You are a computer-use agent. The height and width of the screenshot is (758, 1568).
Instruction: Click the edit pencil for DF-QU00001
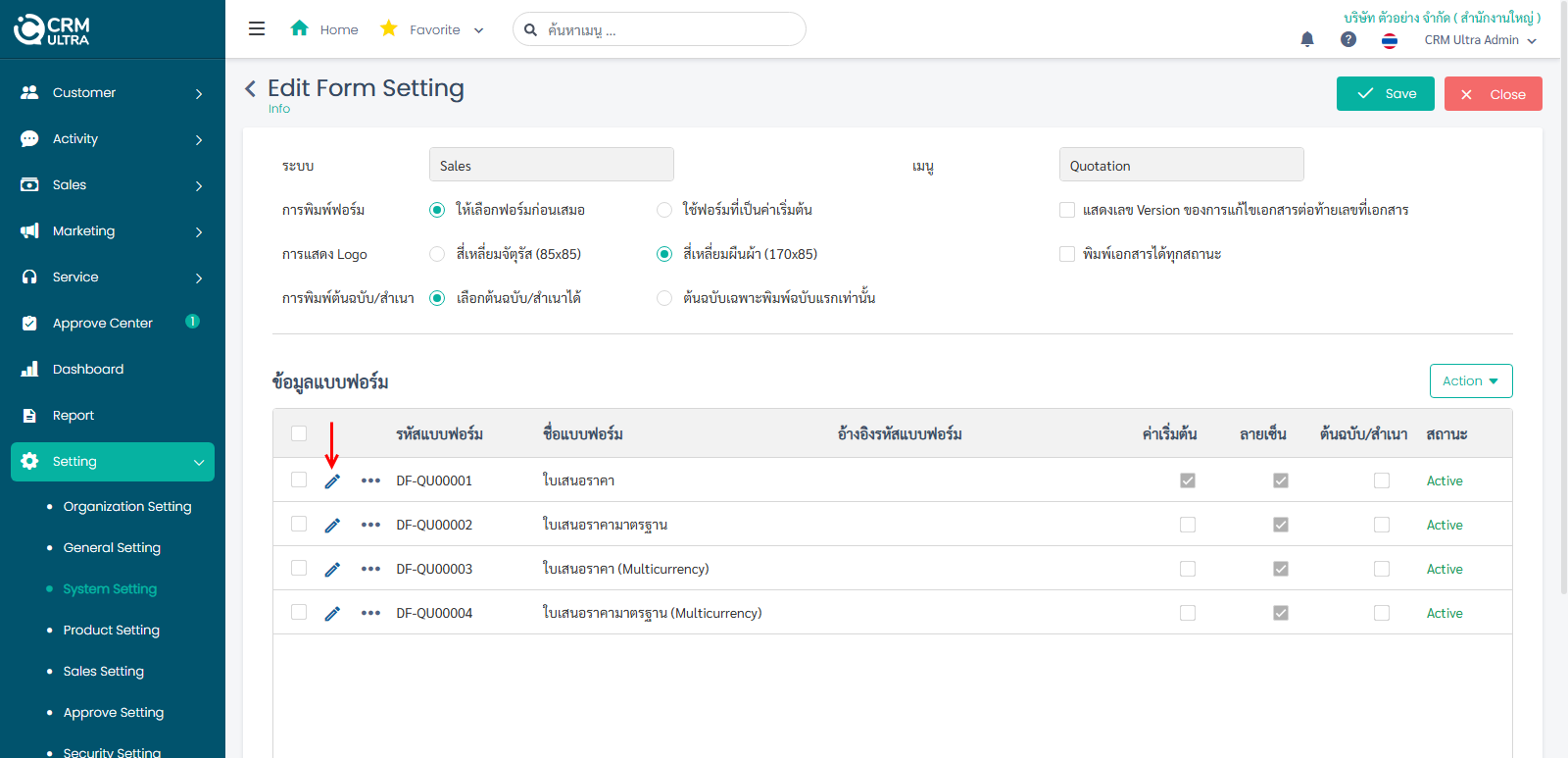click(x=332, y=480)
